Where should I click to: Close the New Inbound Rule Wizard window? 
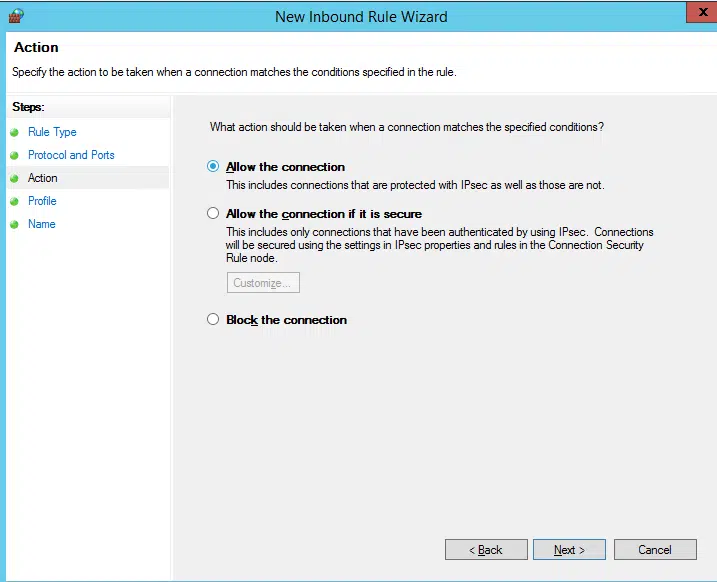click(x=703, y=12)
